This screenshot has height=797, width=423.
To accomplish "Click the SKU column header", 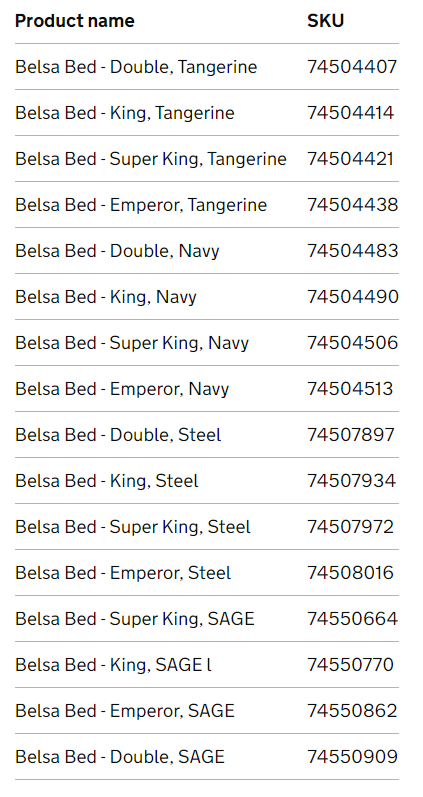I will point(325,21).
